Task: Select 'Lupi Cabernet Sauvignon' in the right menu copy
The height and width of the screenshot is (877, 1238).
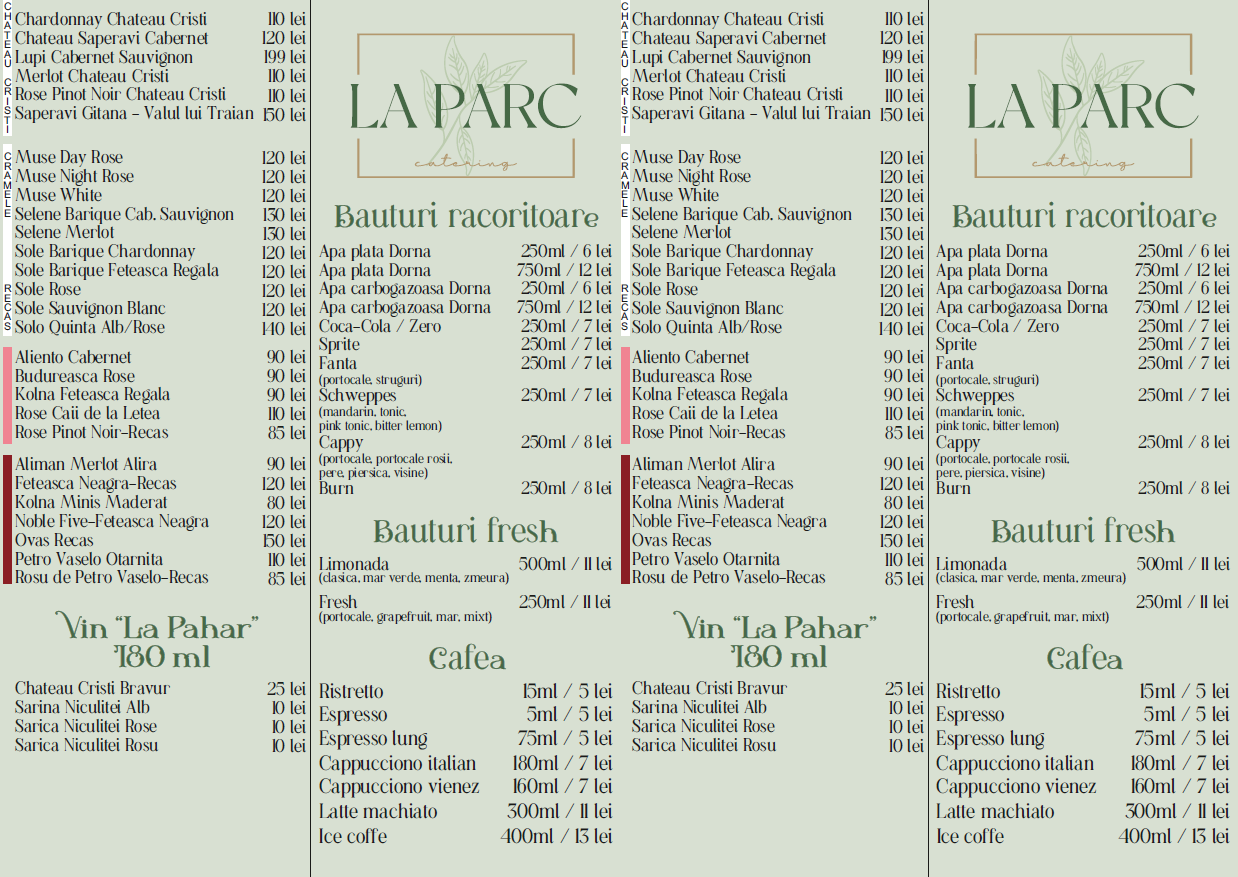Action: (721, 57)
